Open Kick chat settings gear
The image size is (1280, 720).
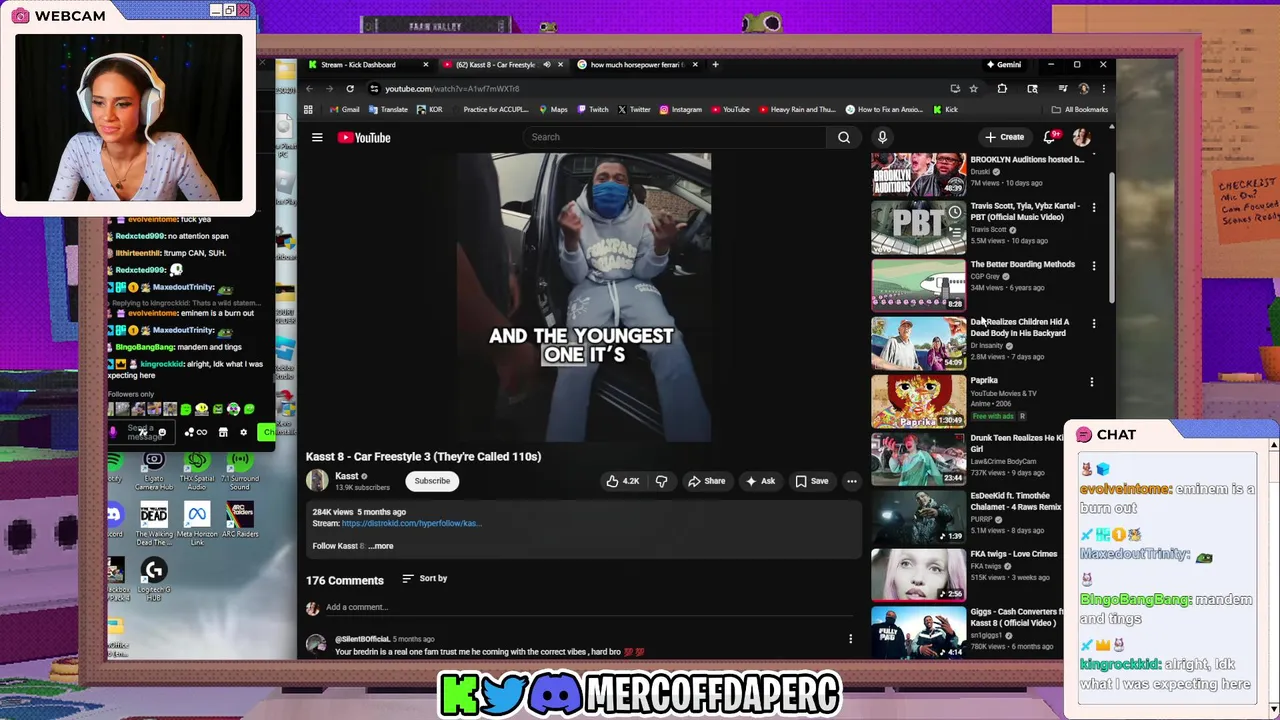[x=243, y=432]
